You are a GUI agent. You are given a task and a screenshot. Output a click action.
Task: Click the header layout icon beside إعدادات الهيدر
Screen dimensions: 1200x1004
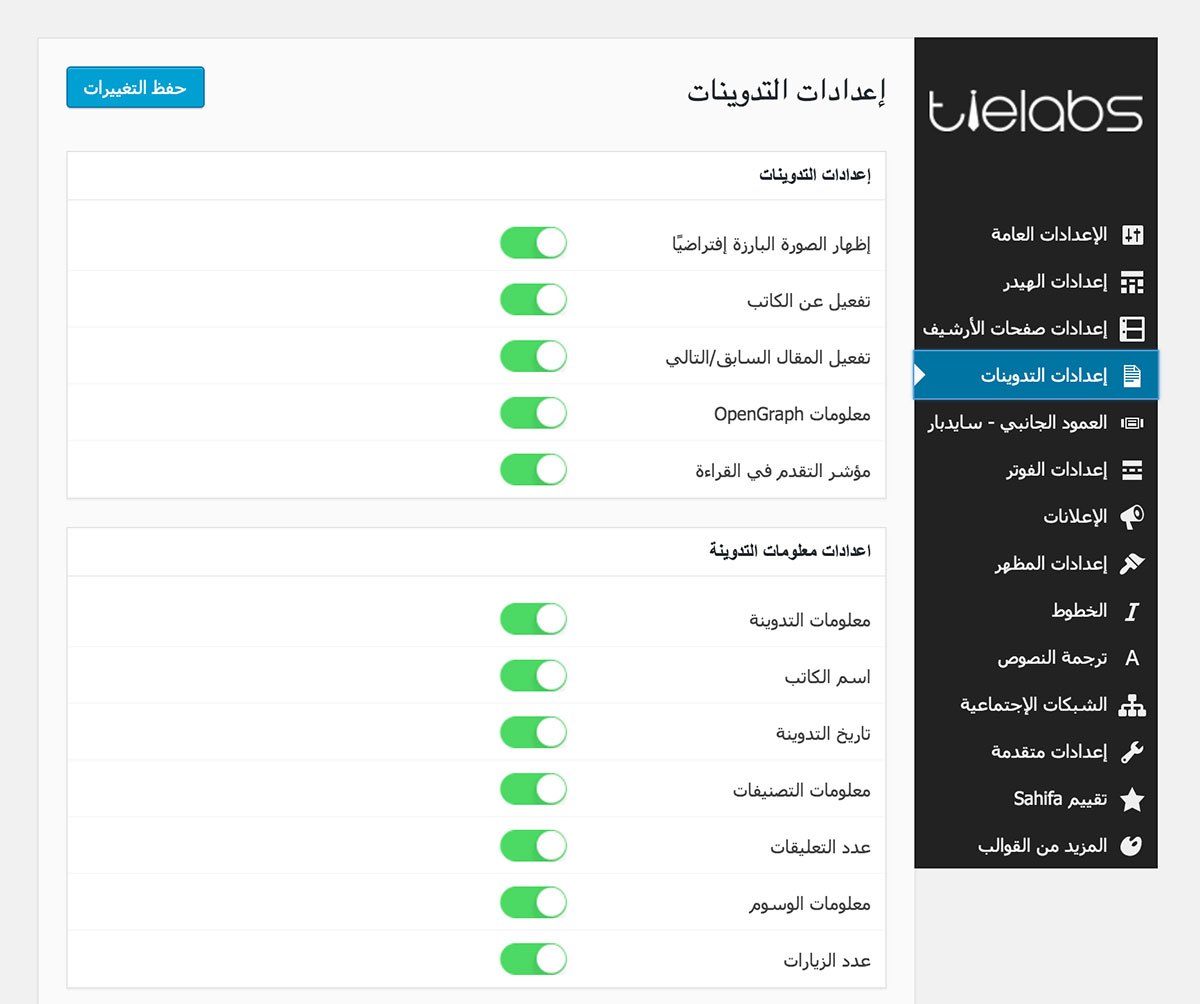tap(1132, 282)
